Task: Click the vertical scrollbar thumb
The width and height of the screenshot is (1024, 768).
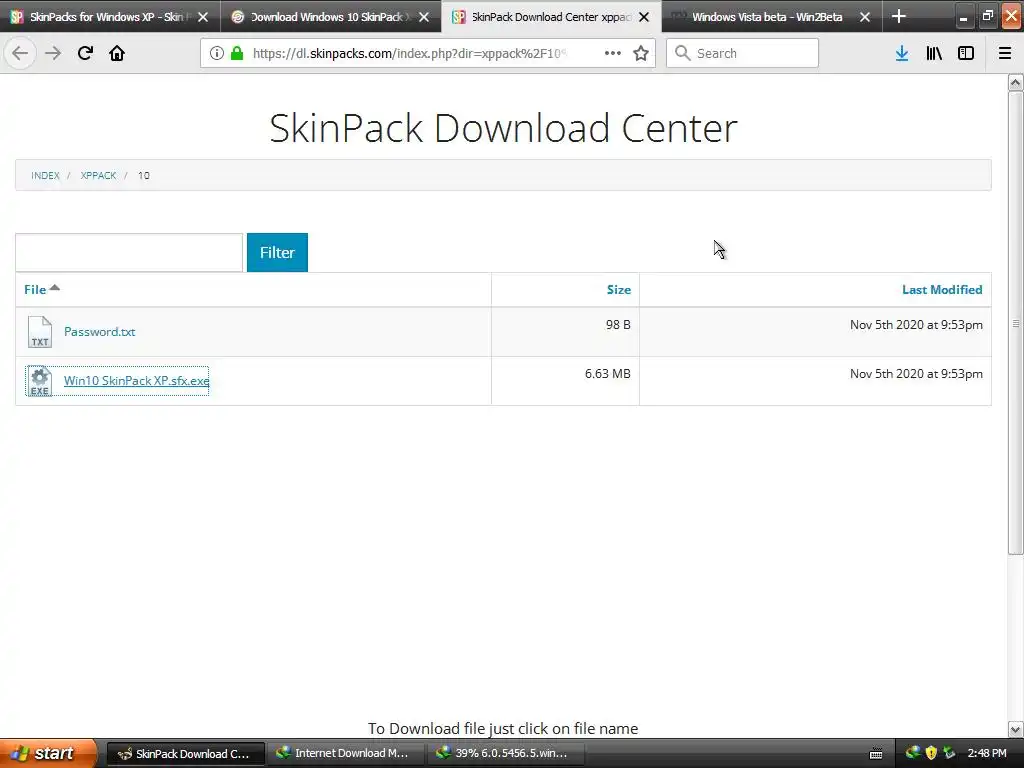Action: coord(1015,323)
